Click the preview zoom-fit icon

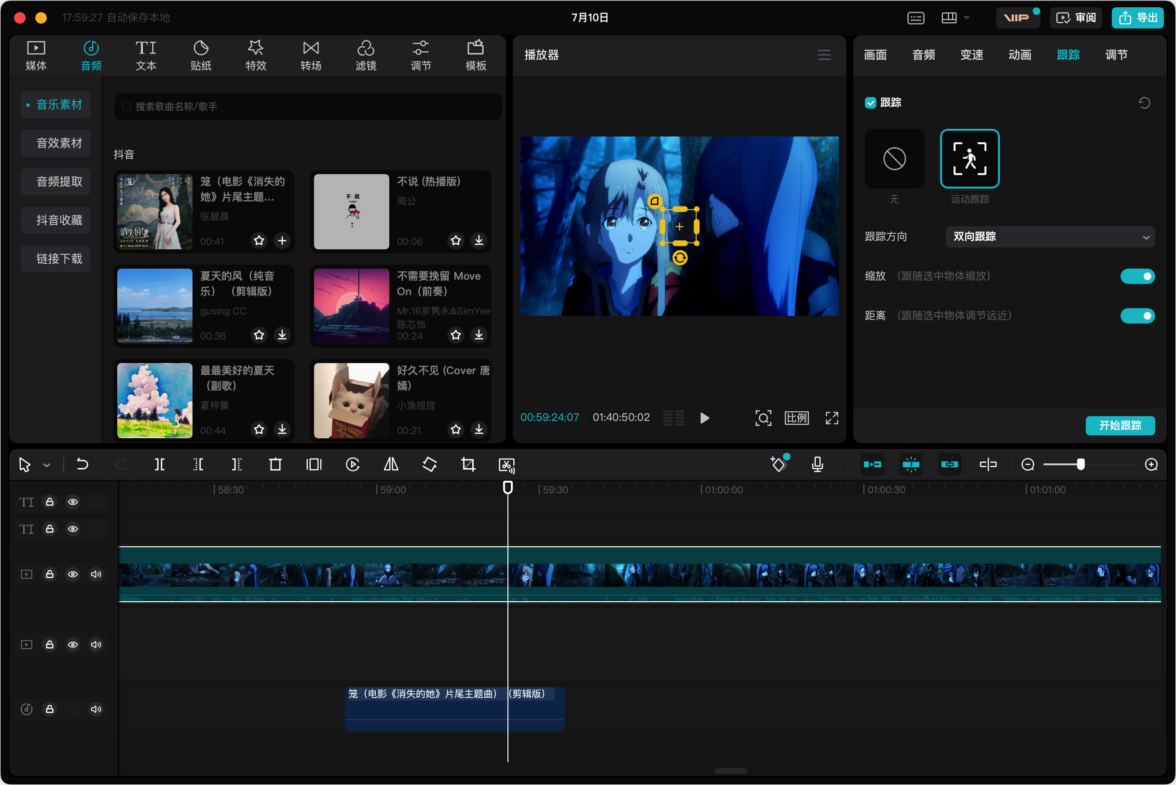pyautogui.click(x=763, y=418)
